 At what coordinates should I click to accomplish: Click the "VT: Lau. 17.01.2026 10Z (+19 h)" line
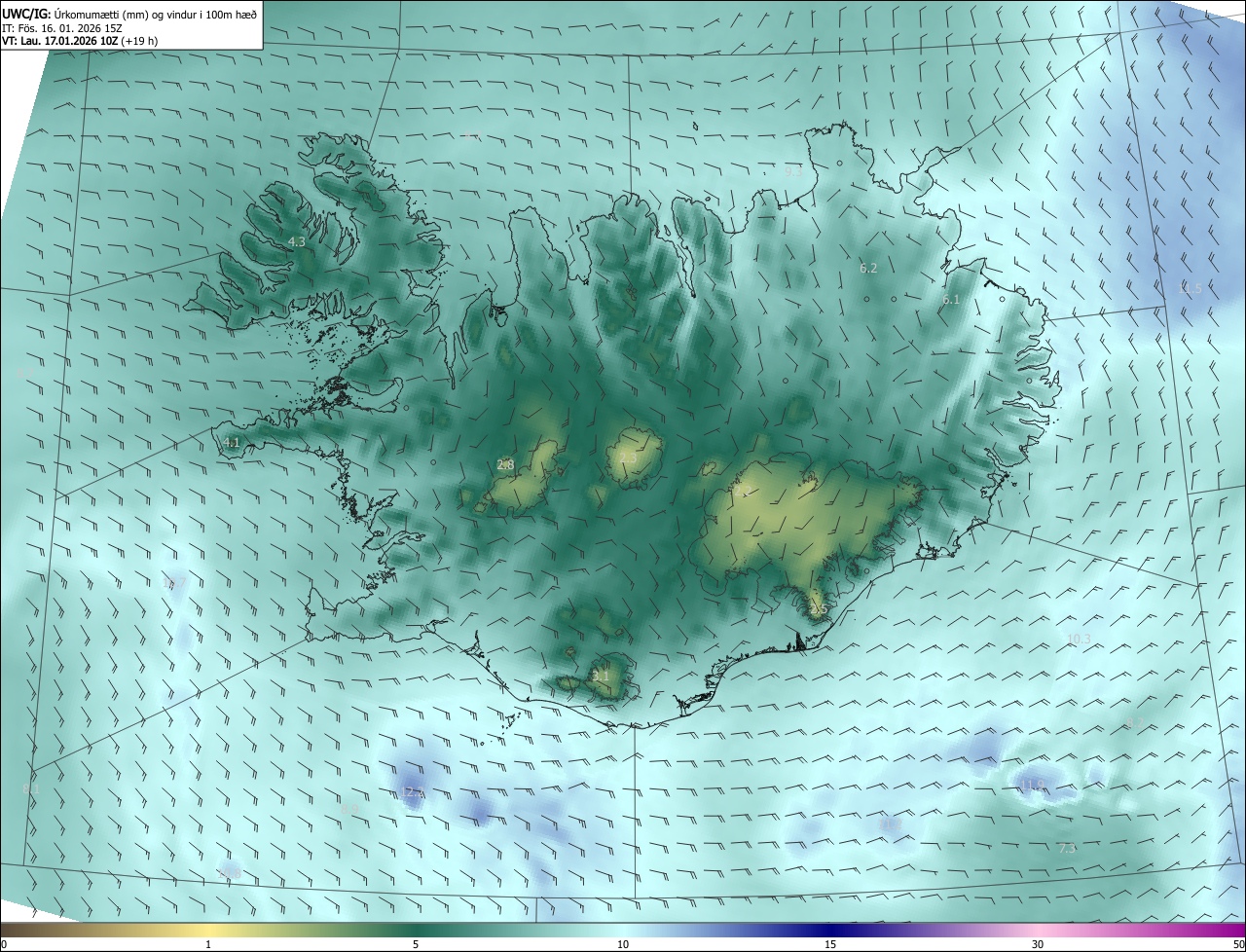(x=80, y=41)
